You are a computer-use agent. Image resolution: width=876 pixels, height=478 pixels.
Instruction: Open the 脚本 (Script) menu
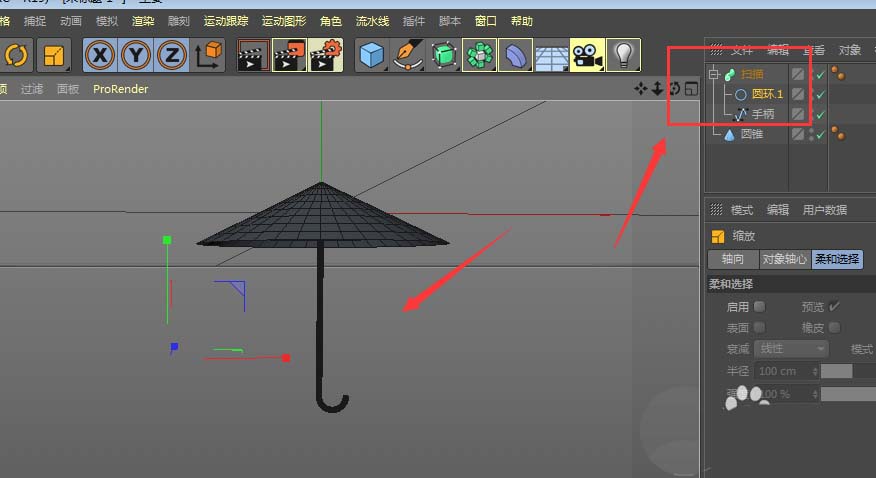(x=450, y=21)
